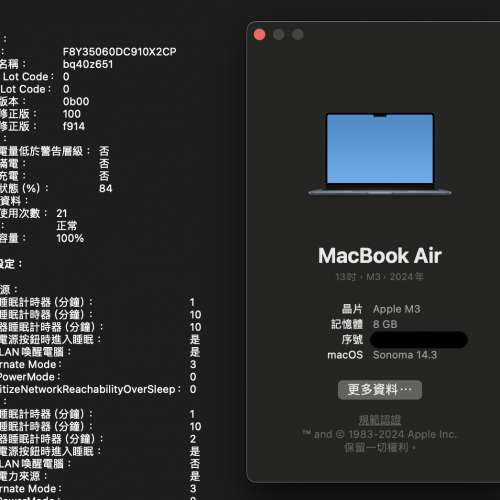500x500 pixels.
Task: Click the 0b00 version value
Action: (76, 101)
